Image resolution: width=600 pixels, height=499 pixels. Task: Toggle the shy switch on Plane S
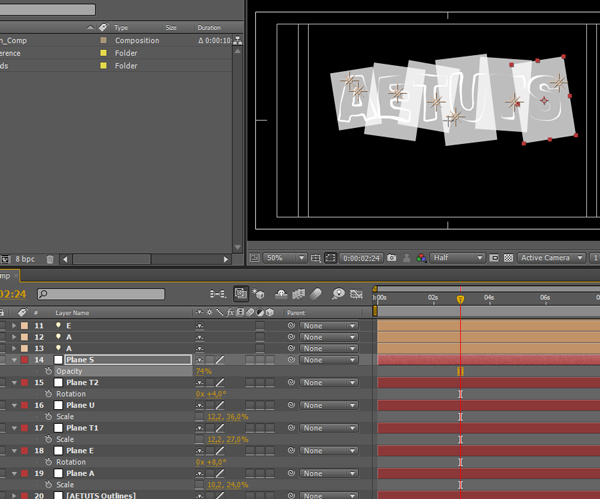click(x=199, y=360)
